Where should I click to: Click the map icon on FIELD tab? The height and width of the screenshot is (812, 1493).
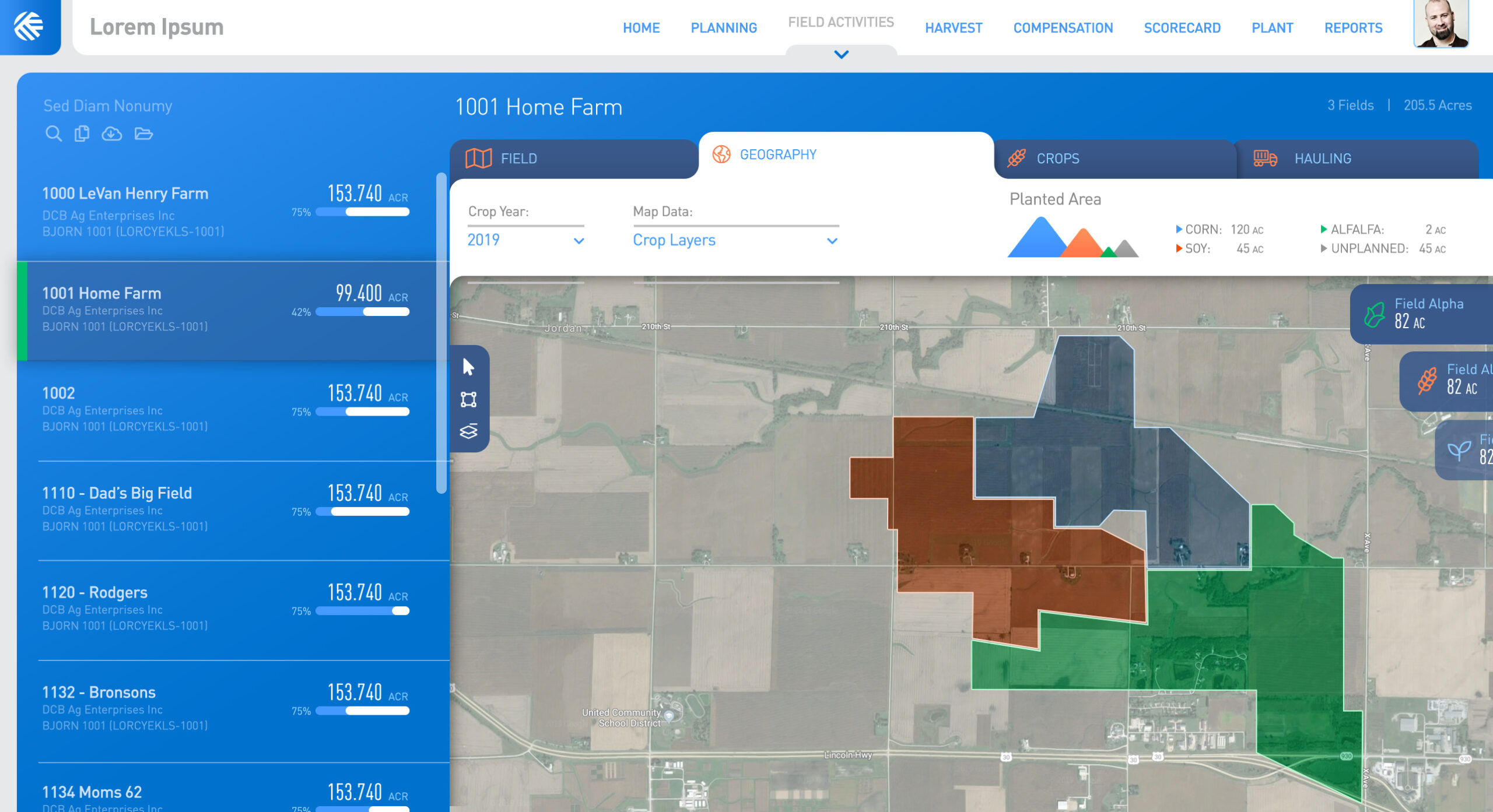click(x=478, y=159)
